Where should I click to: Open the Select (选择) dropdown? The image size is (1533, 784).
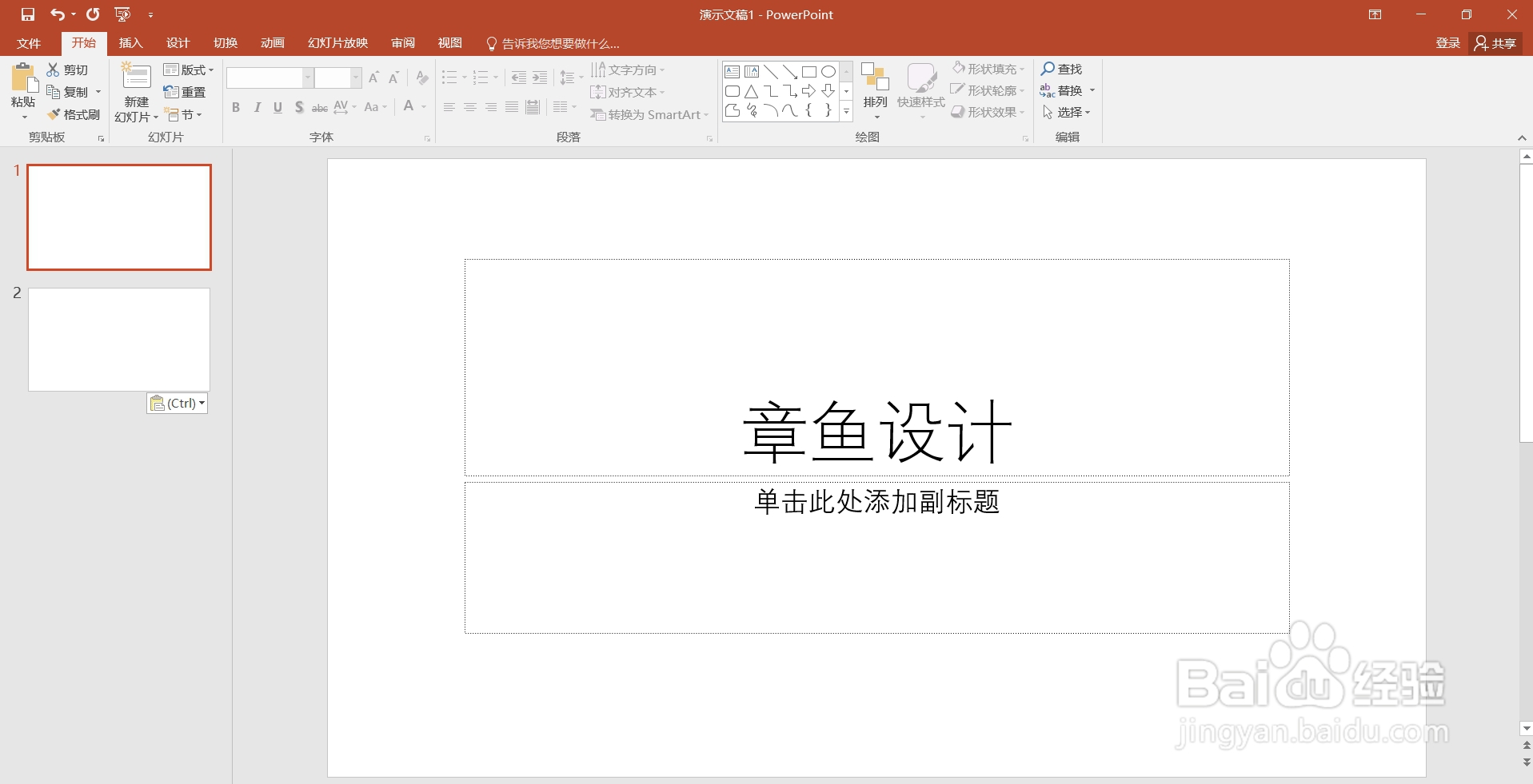tap(1066, 113)
